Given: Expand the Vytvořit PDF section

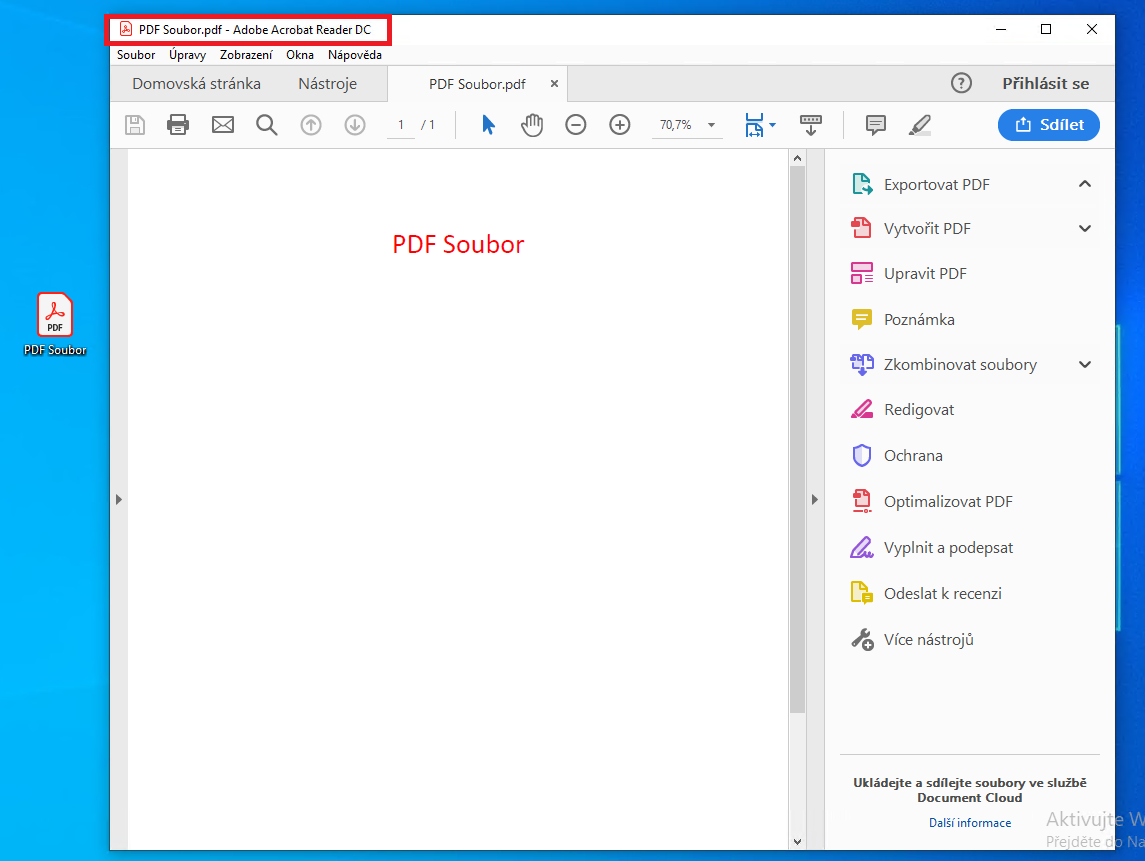Looking at the screenshot, I should [x=1085, y=229].
